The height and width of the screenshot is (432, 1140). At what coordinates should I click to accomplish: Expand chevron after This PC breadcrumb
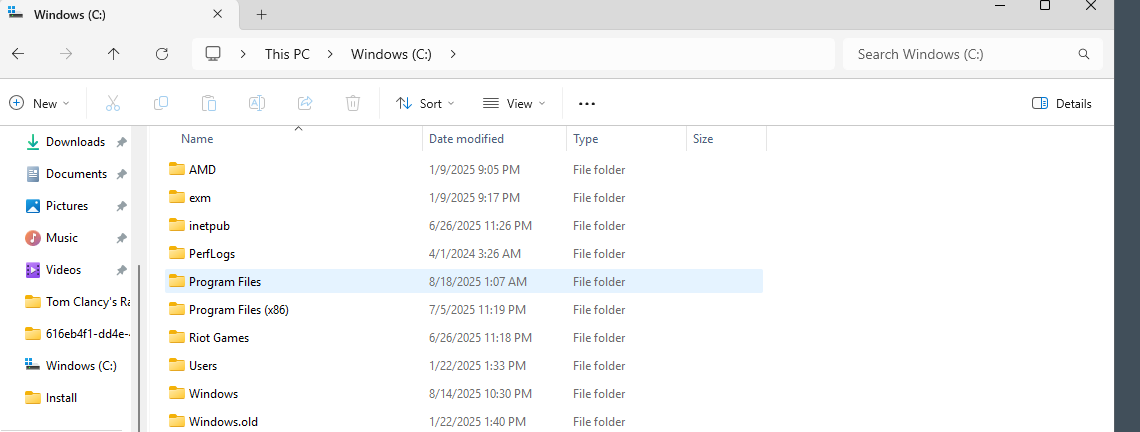[x=330, y=54]
